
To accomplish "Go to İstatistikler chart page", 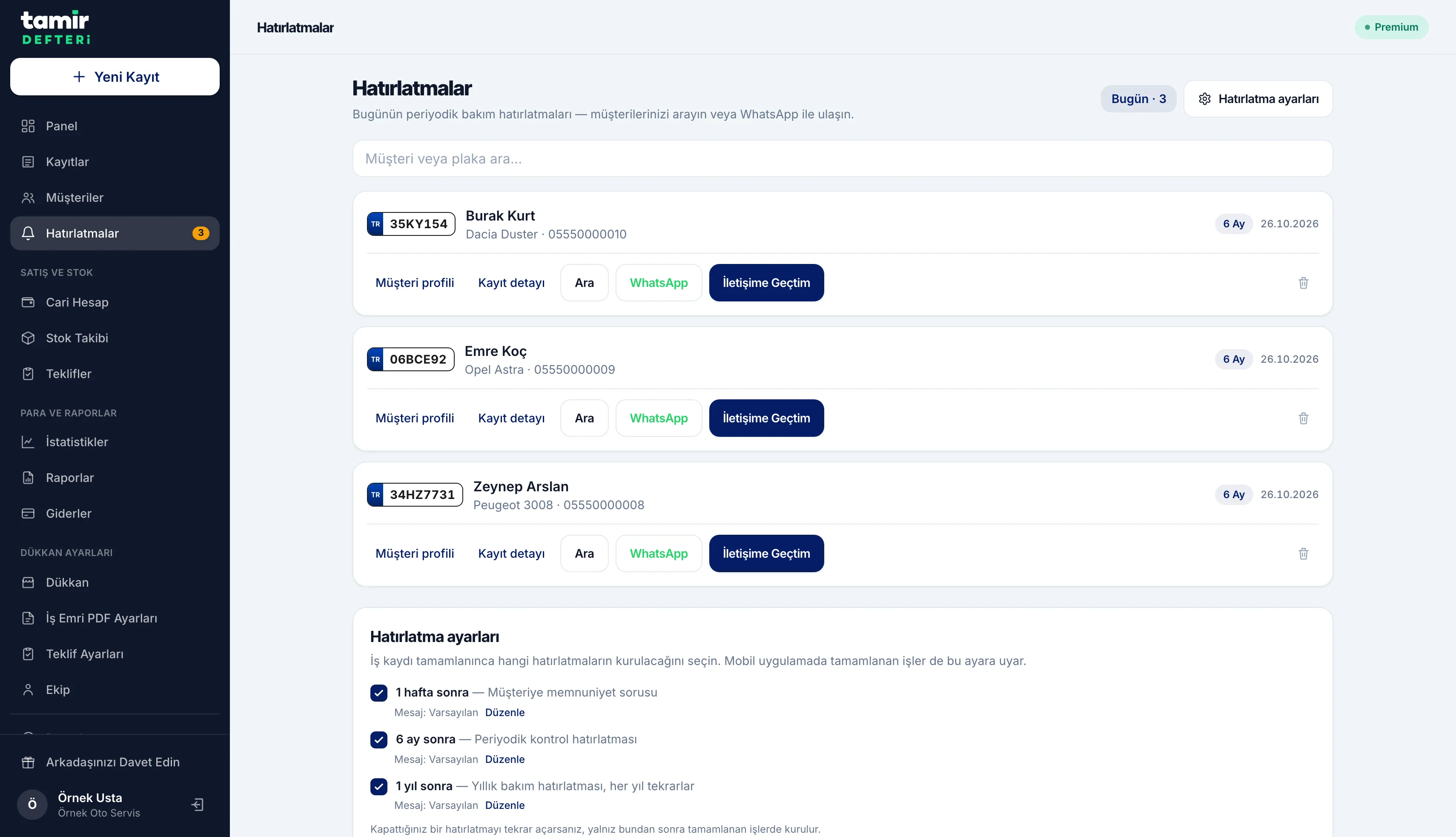I will click(x=115, y=442).
